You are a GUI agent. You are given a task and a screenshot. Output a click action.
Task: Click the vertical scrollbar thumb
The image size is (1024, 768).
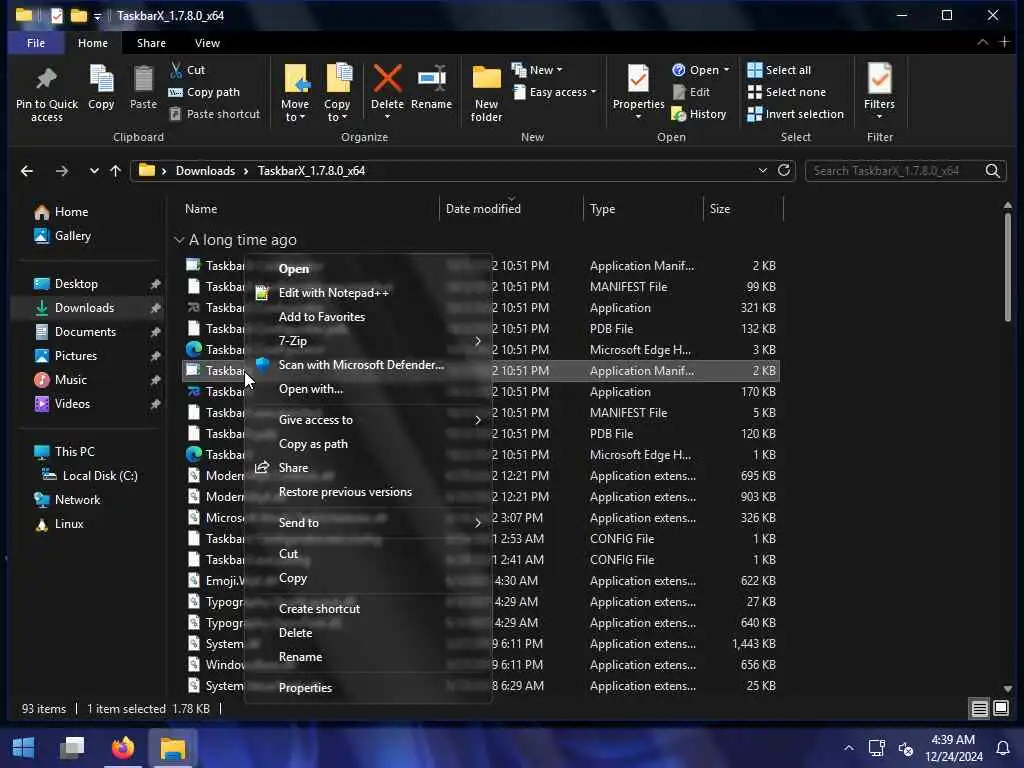click(1007, 268)
